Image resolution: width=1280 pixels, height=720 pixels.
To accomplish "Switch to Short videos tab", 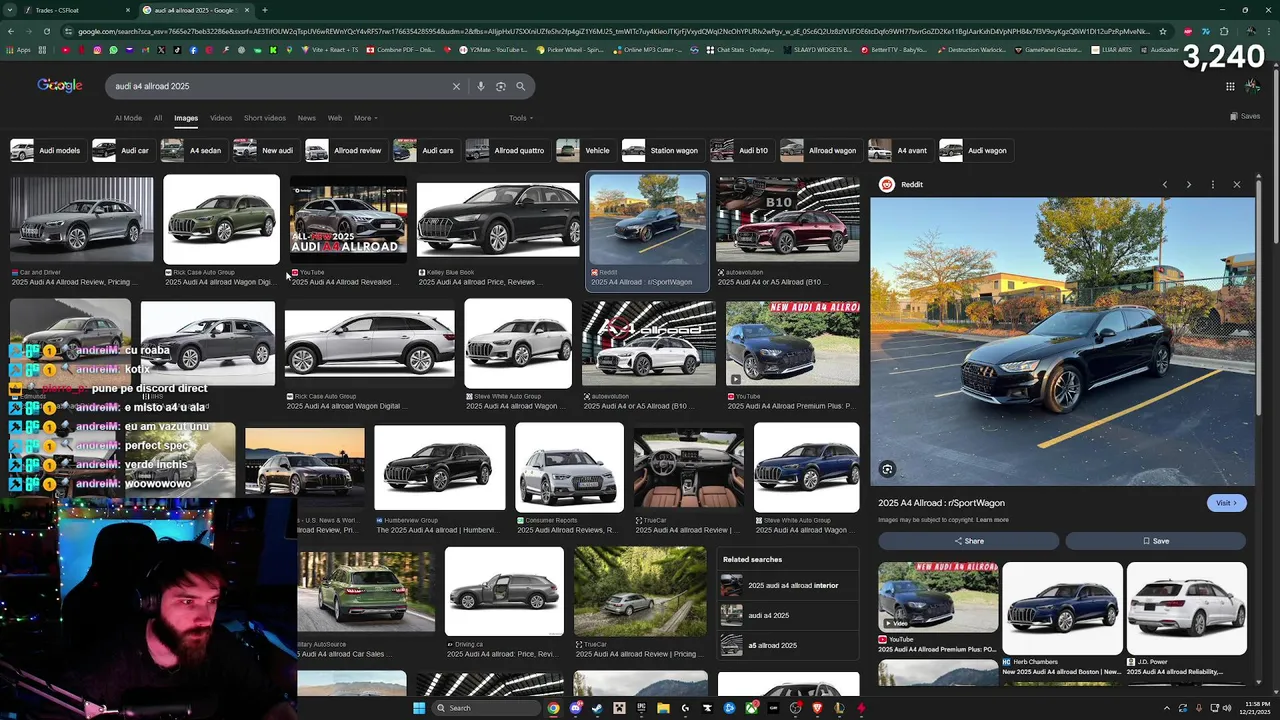I will point(265,118).
